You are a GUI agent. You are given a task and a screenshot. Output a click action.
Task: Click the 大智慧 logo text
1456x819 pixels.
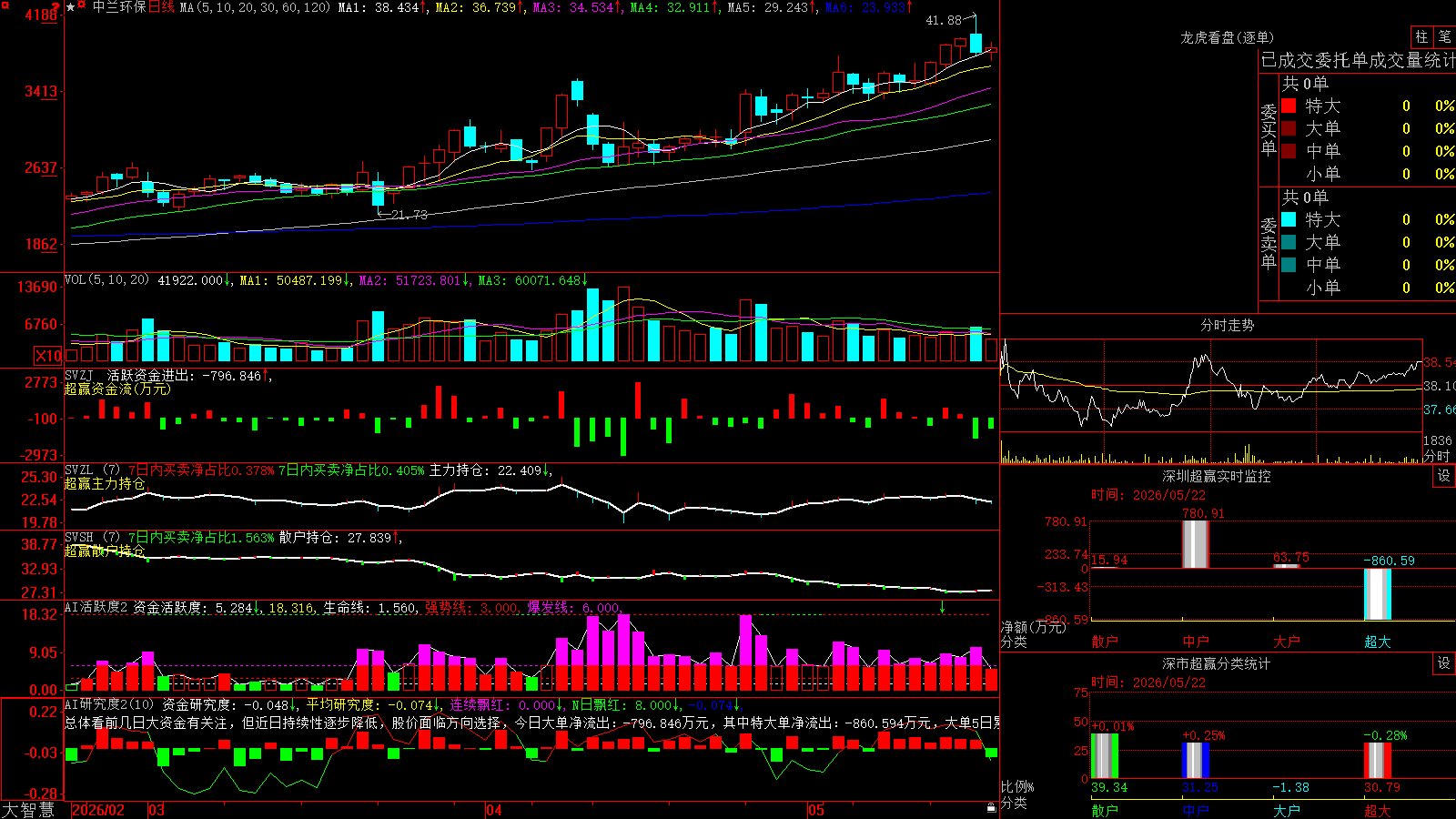tap(28, 809)
